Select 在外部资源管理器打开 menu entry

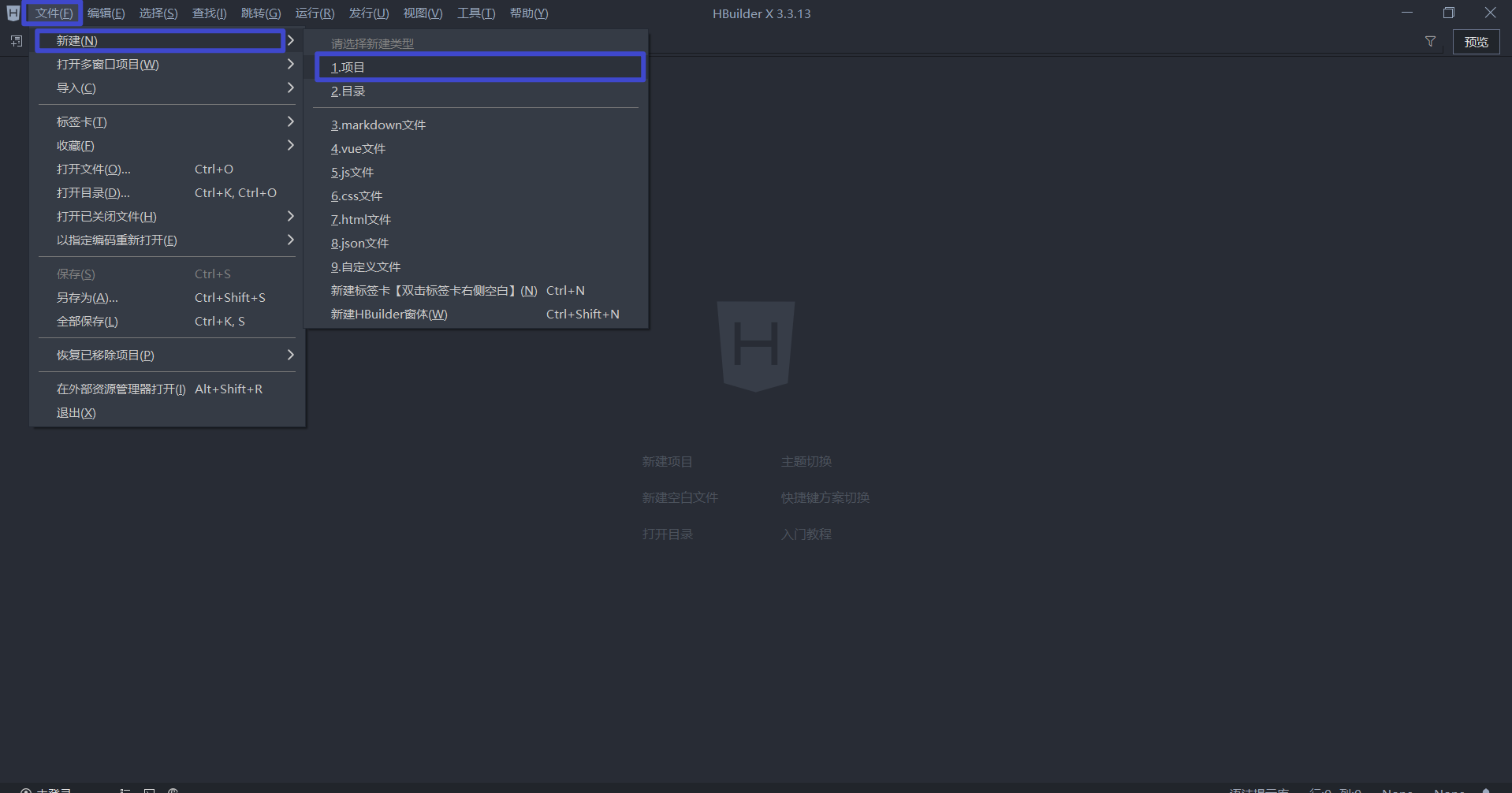pyautogui.click(x=166, y=389)
